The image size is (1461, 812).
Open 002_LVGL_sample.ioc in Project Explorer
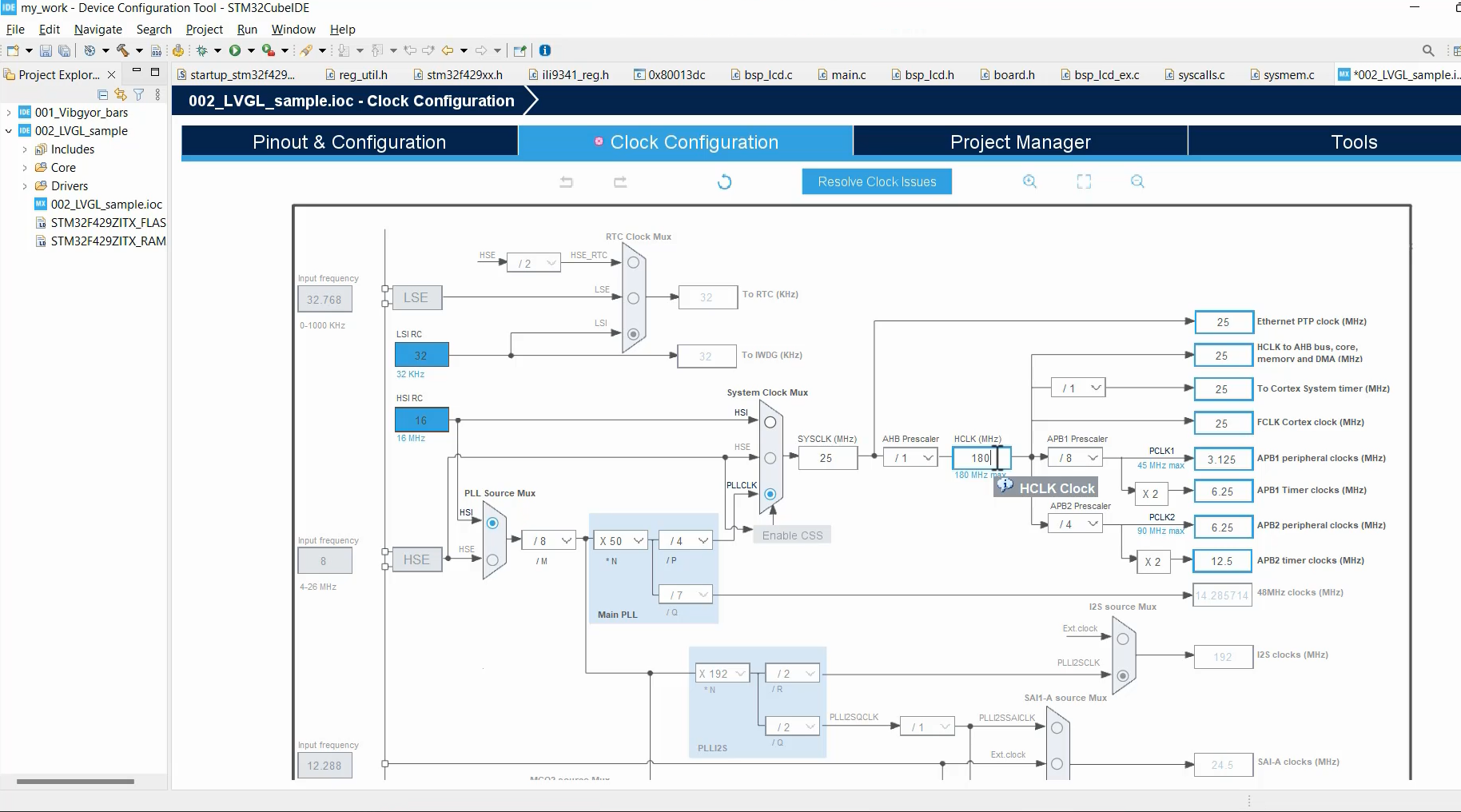[98, 205]
